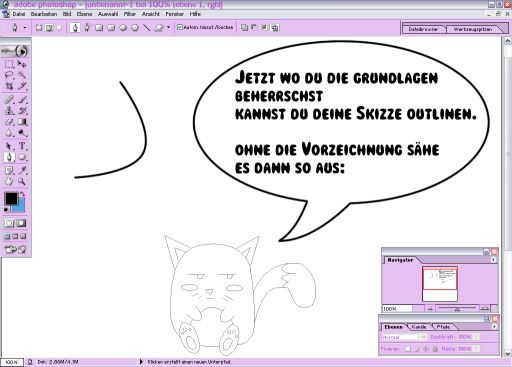The width and height of the screenshot is (512, 367).
Task: Switch to Quick Mask mode
Action: pos(21,223)
